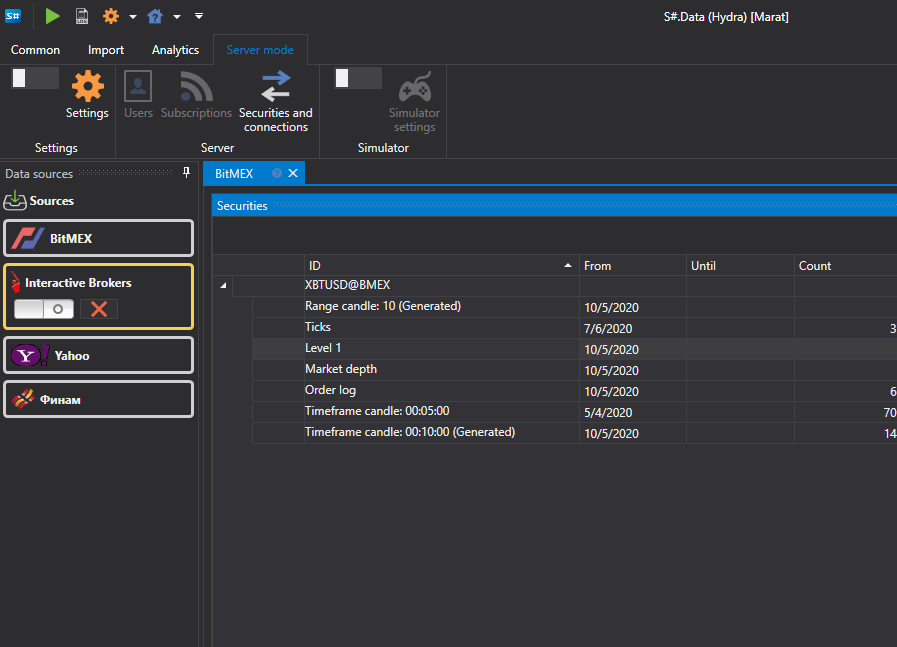Select Timeframe candle: 00:05:00 row
This screenshot has width=897, height=647.
click(x=574, y=412)
